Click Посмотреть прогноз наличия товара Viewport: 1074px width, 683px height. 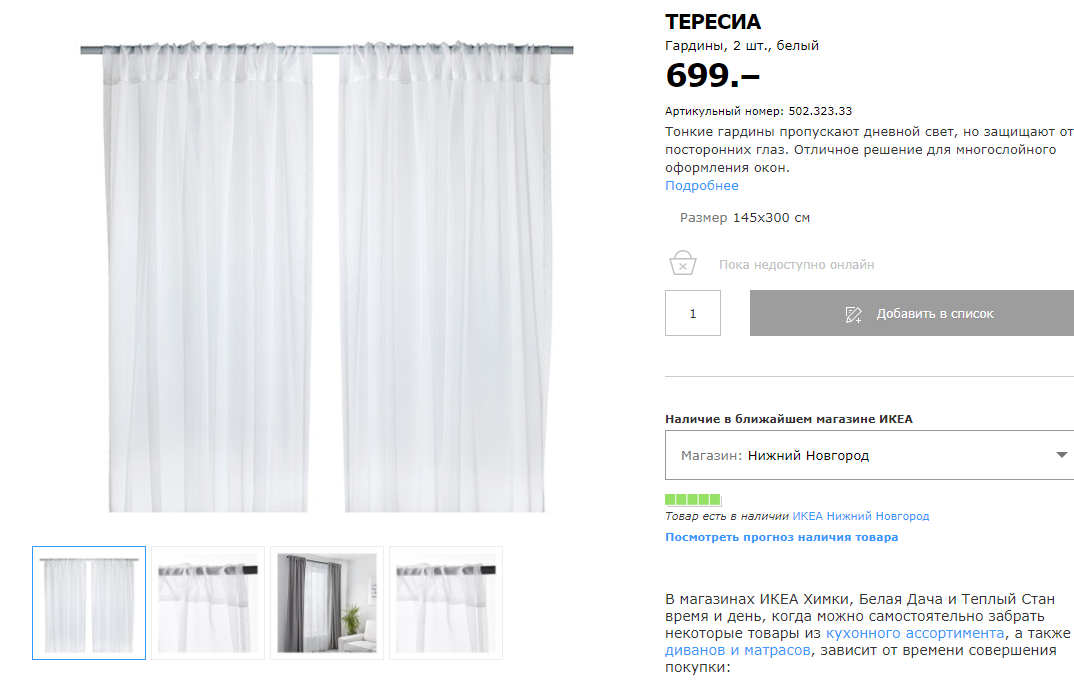click(x=782, y=537)
